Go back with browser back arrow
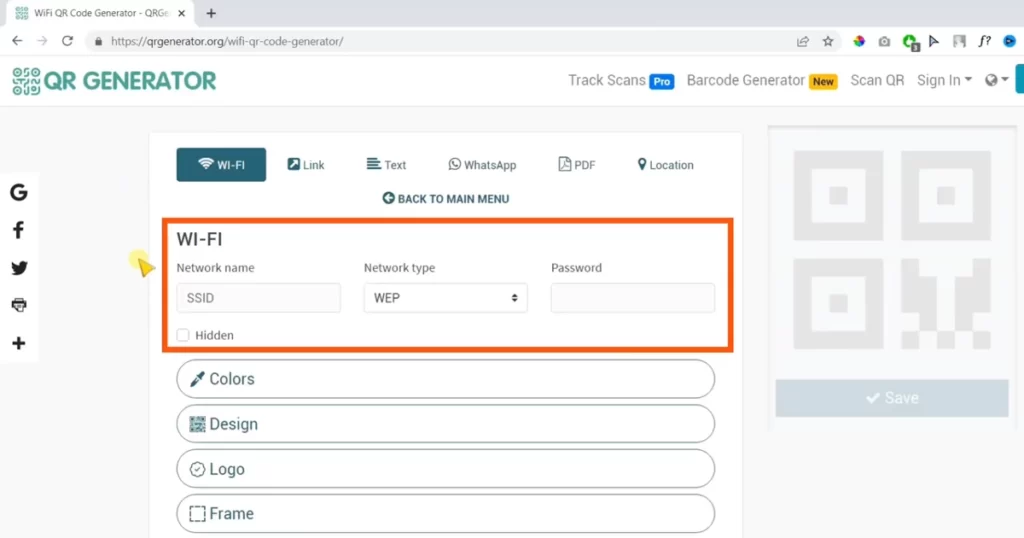Screen dimensions: 1024x538 17,40
